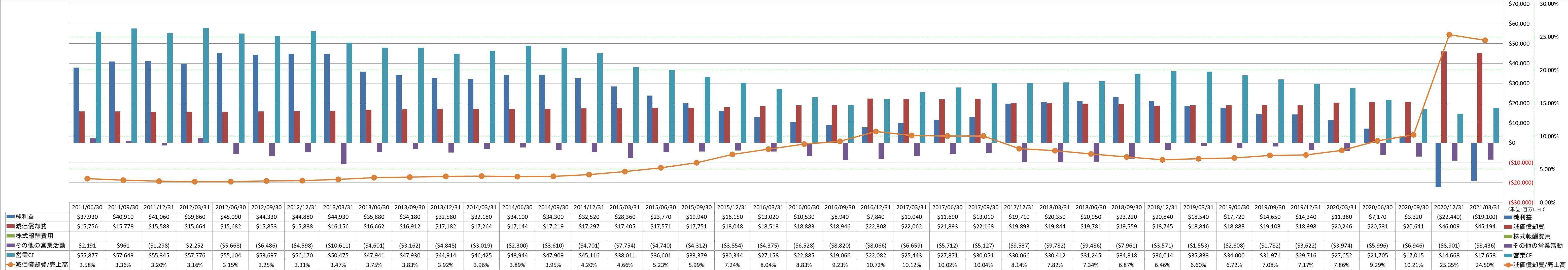Select the 6.46% ratio cell

(x=1163, y=265)
